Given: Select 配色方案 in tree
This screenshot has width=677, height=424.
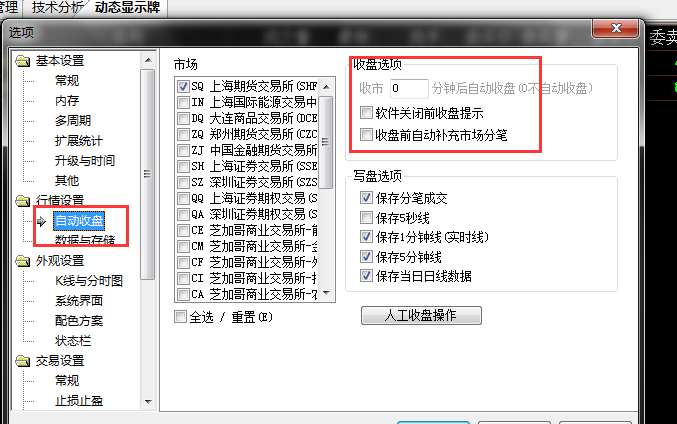Looking at the screenshot, I should pos(79,321).
